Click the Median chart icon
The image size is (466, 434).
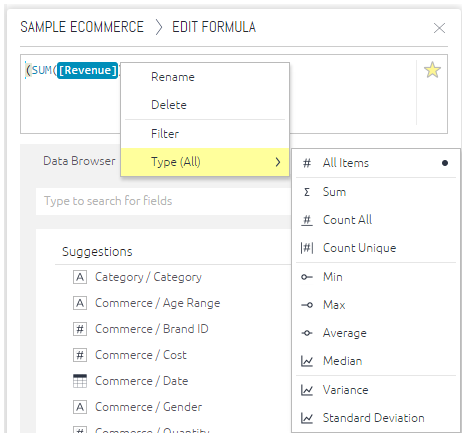[307, 361]
